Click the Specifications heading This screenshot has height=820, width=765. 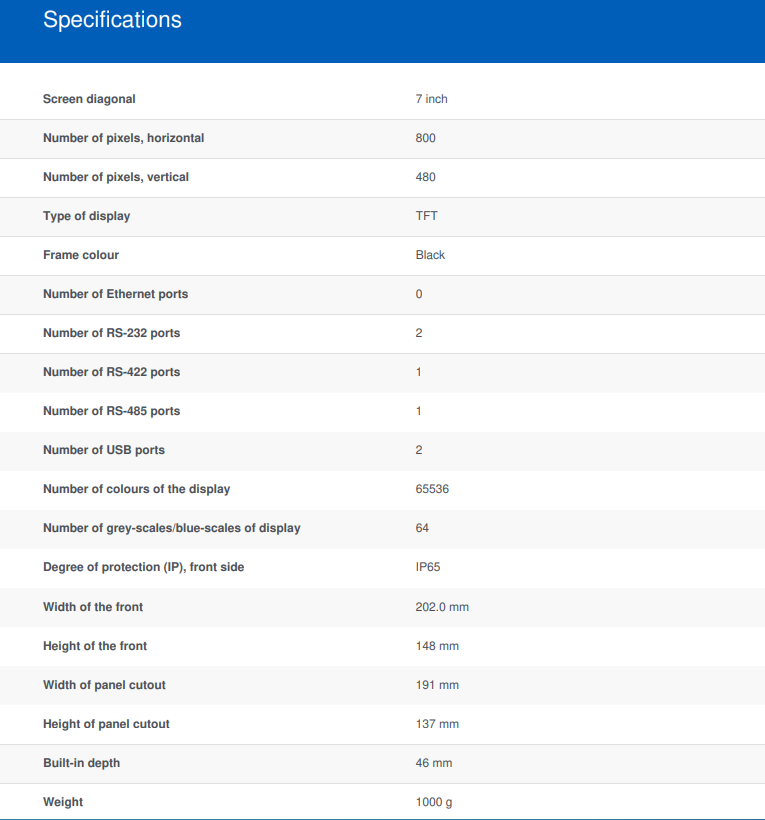click(112, 20)
